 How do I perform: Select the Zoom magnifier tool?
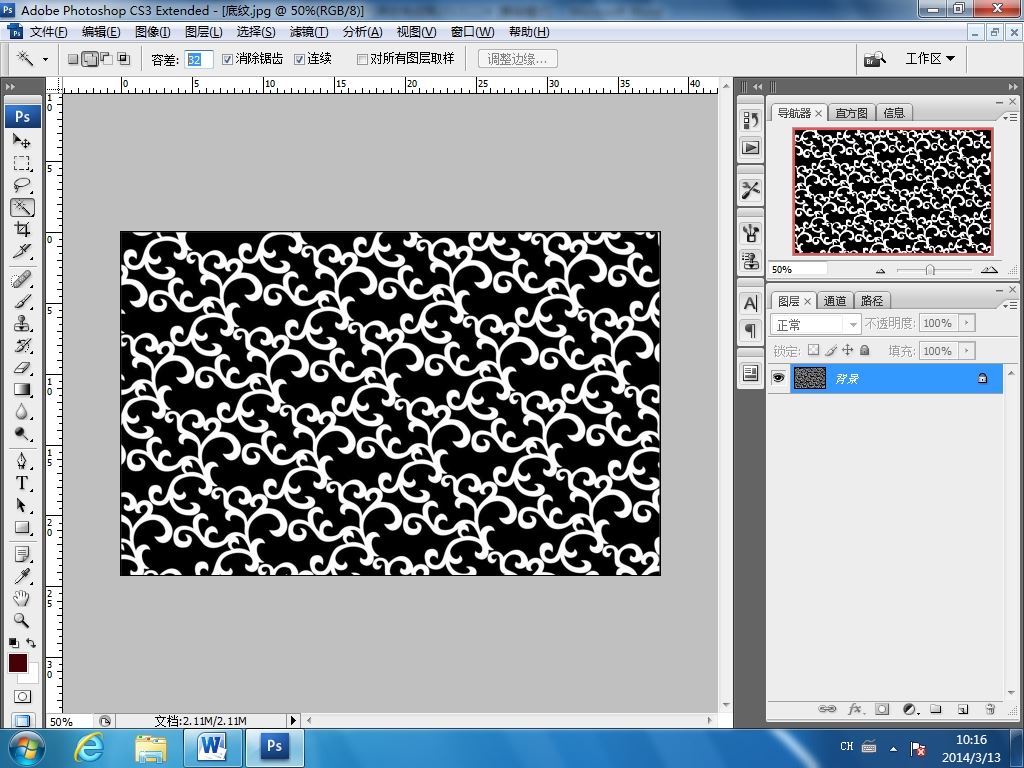(x=22, y=620)
